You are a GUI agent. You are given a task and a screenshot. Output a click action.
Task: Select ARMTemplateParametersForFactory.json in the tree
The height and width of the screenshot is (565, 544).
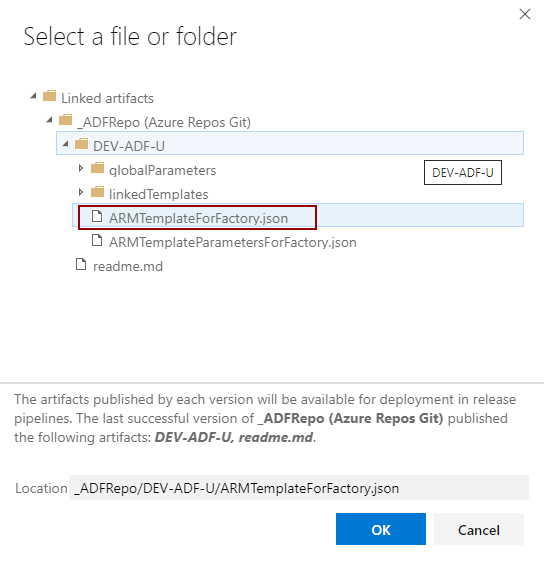click(x=233, y=242)
